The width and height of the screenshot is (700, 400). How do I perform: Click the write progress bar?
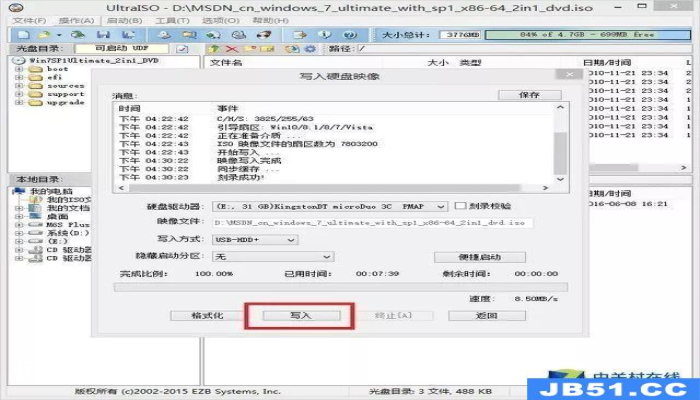[x=341, y=287]
